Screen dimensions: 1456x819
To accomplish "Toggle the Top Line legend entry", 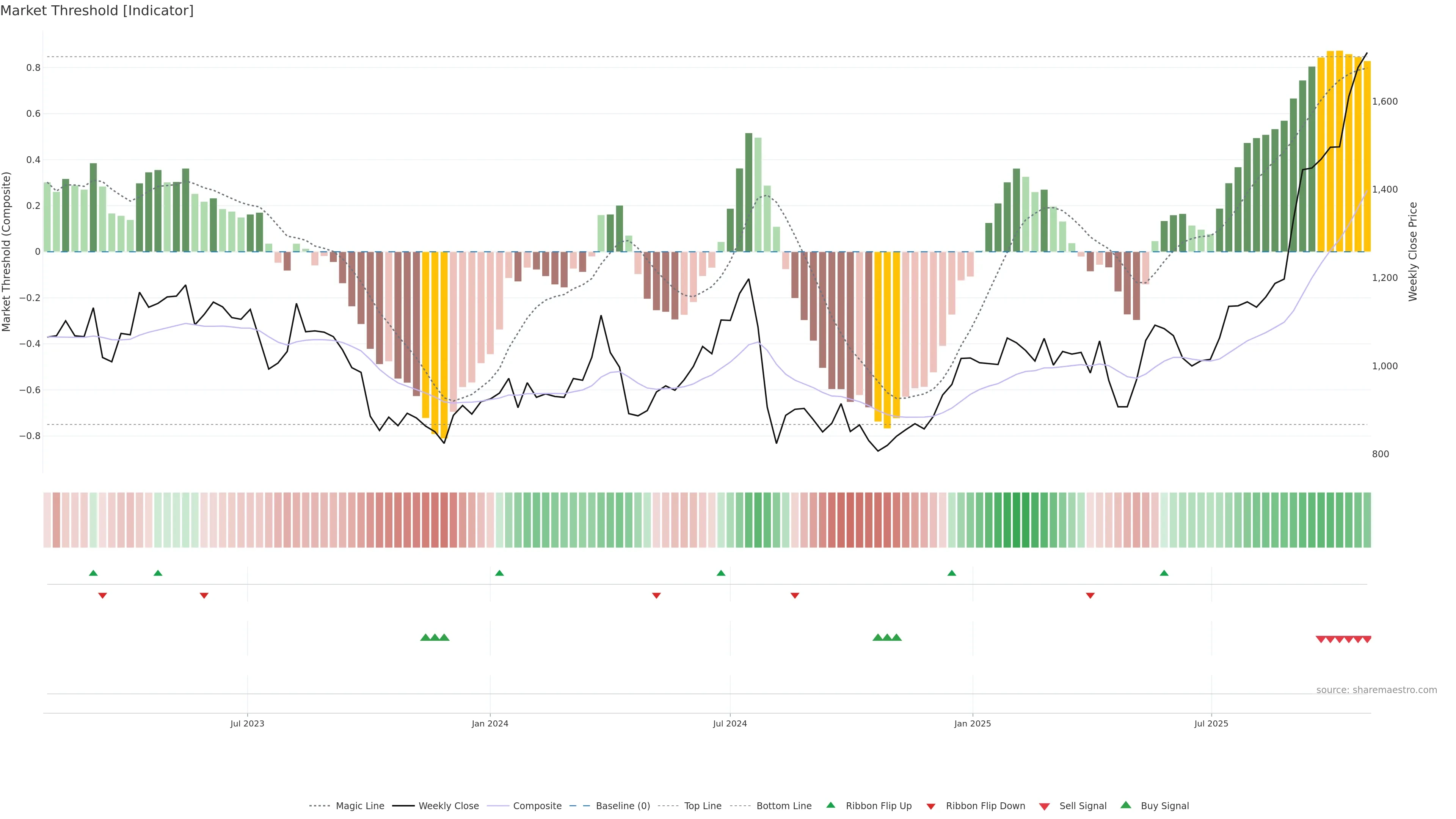I will coord(703,806).
